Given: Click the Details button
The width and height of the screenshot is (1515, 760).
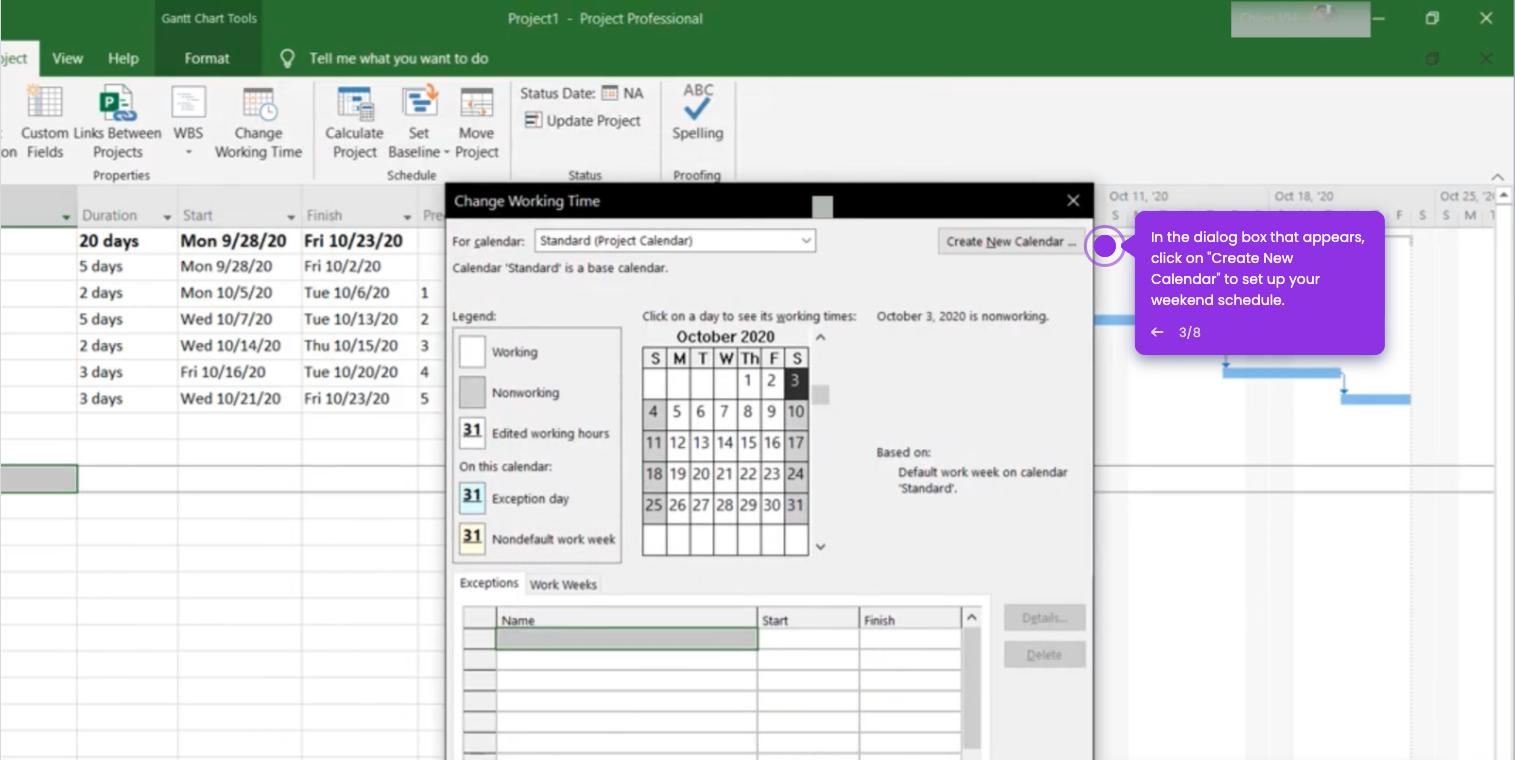Looking at the screenshot, I should click(x=1044, y=617).
